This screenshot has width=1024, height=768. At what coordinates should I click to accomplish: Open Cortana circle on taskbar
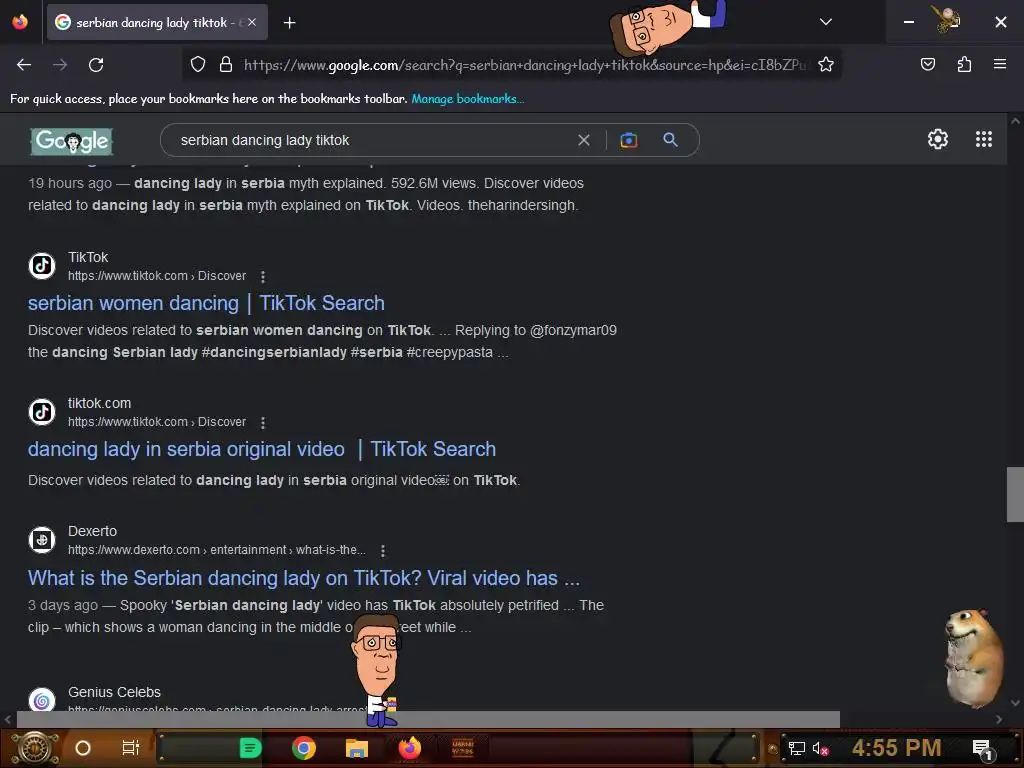82,748
